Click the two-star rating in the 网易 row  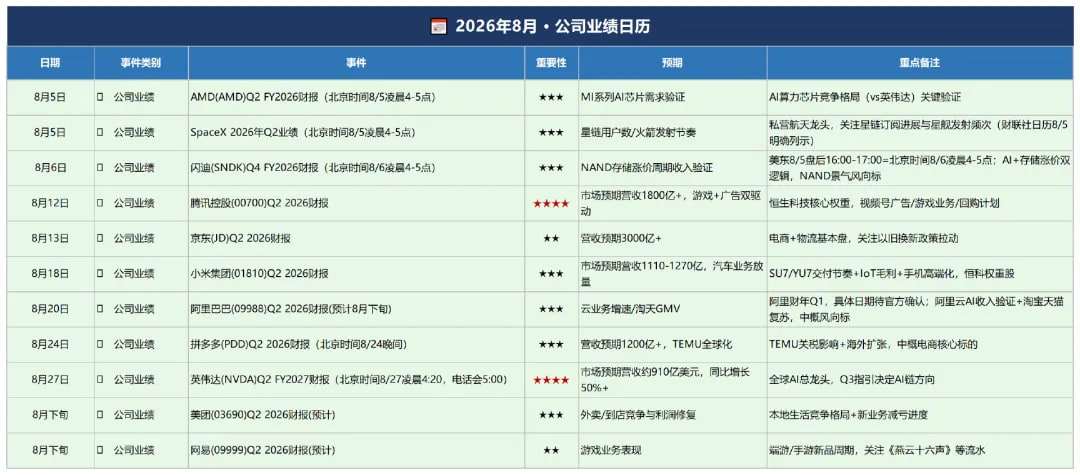point(551,450)
